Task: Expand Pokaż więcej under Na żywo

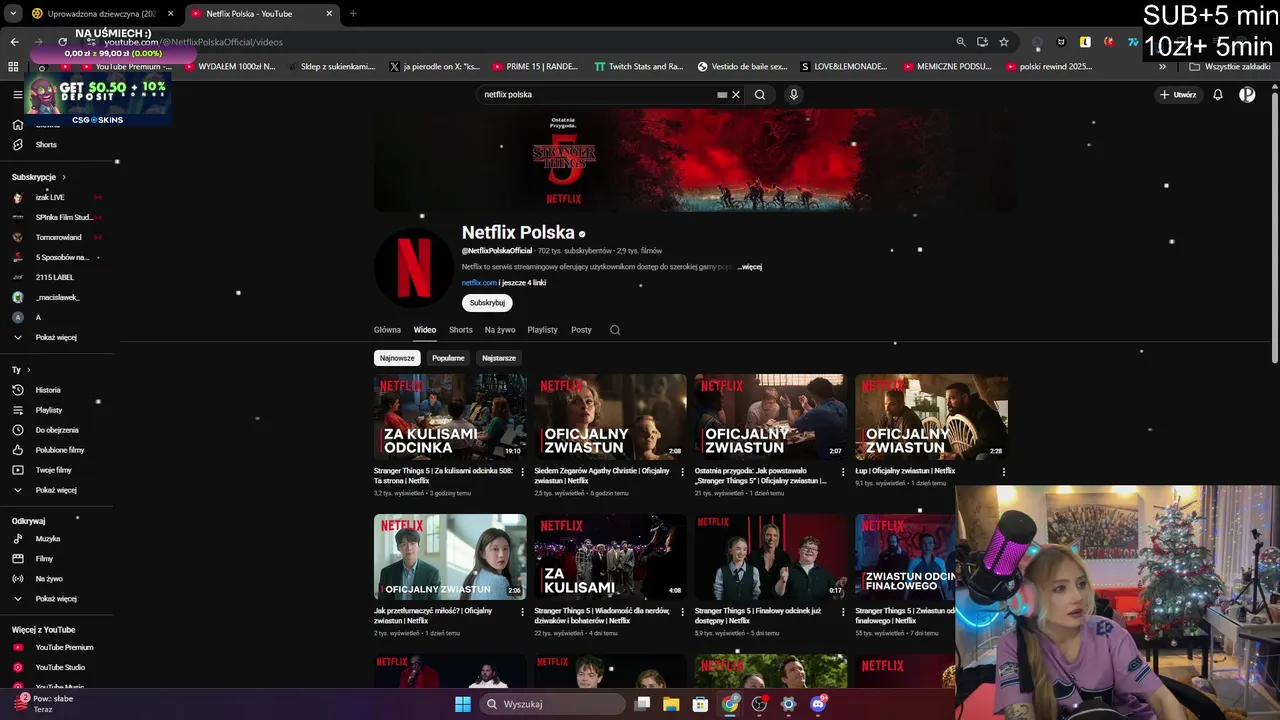Action: pyautogui.click(x=57, y=599)
